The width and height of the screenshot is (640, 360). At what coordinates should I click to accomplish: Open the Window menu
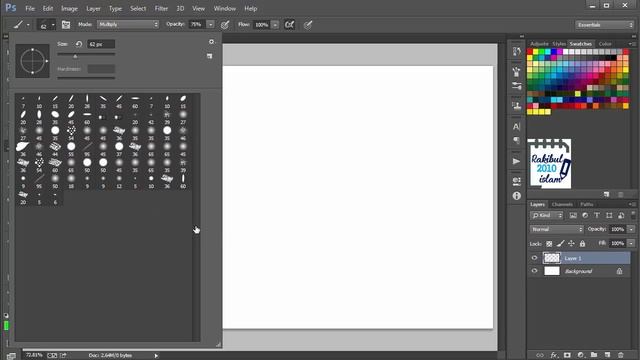click(224, 8)
